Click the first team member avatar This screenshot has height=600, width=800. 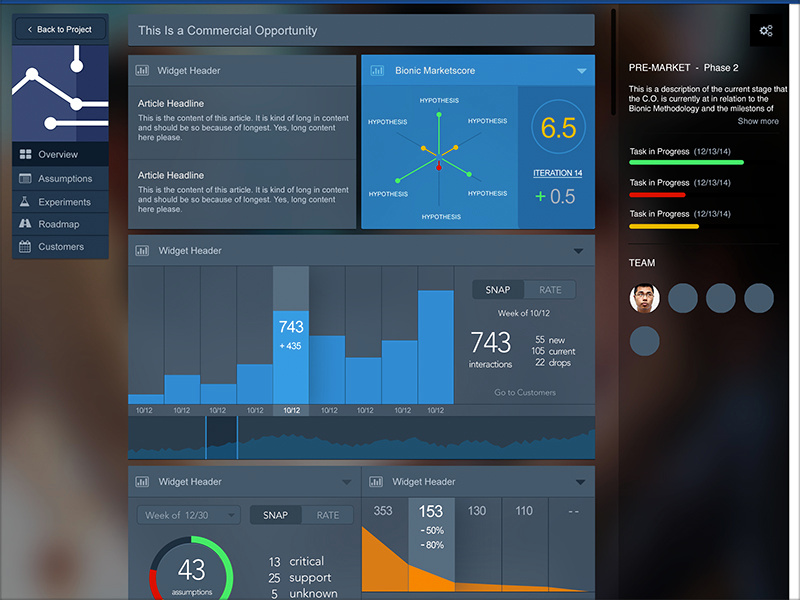point(643,297)
